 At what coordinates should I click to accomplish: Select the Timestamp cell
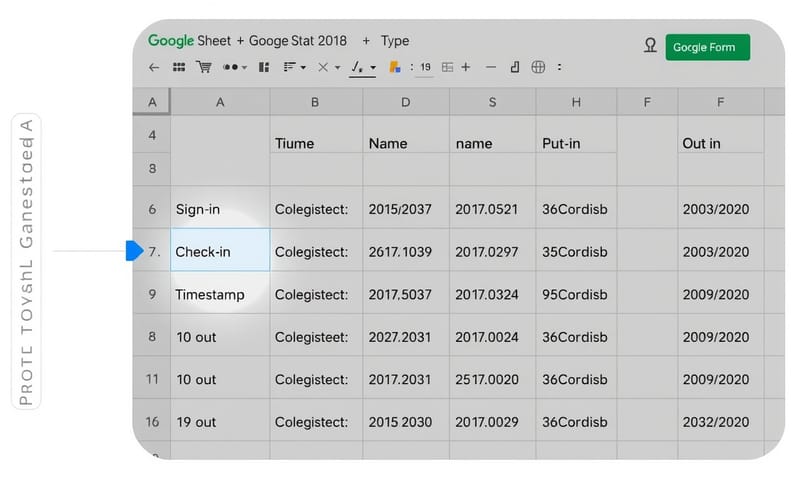[220, 294]
